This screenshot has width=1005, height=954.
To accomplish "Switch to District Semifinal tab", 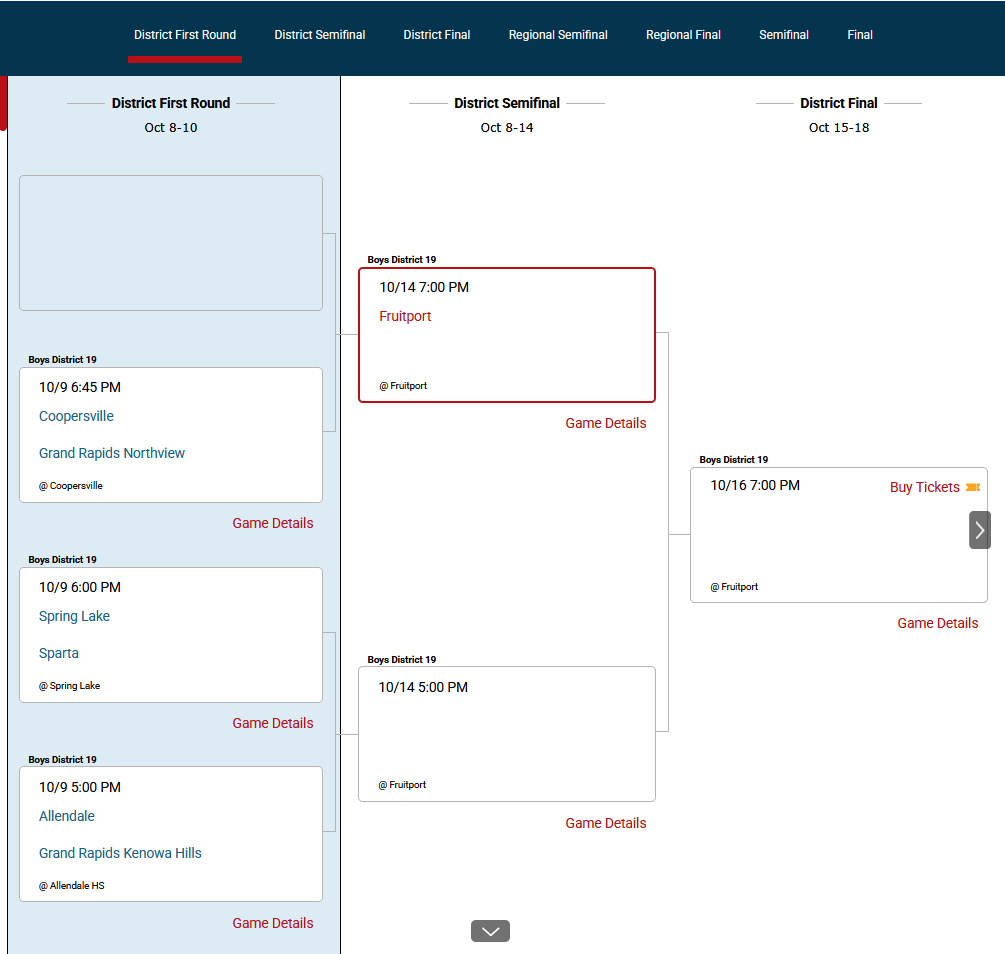I will point(320,35).
